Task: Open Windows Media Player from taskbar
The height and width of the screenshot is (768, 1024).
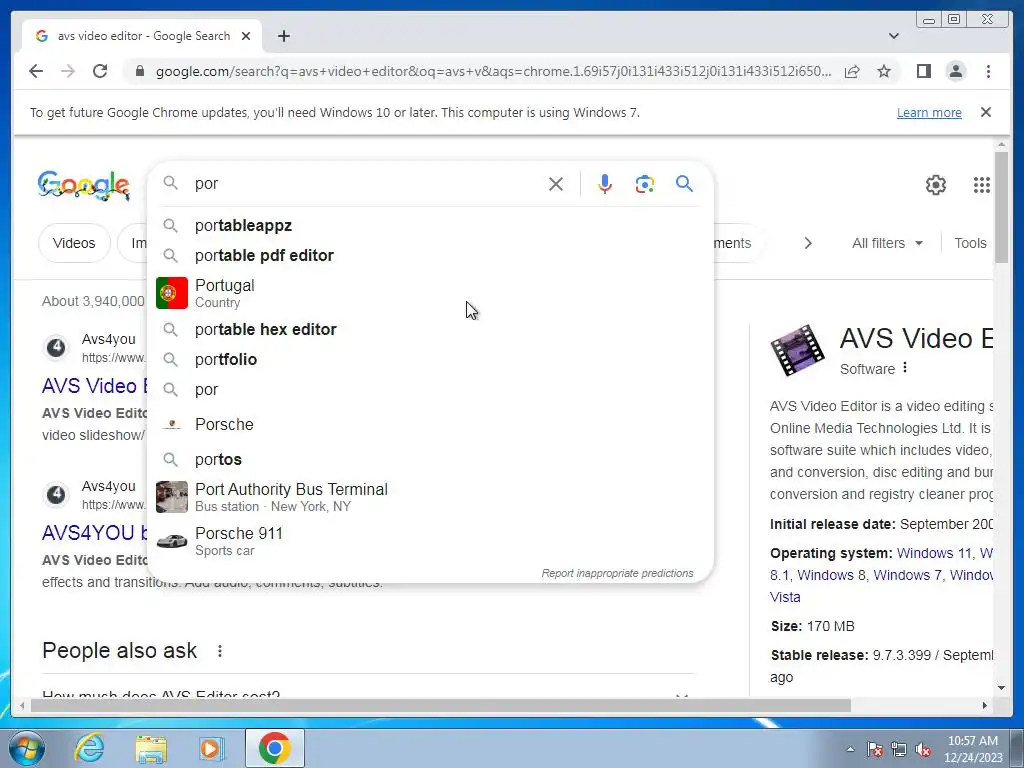Action: click(211, 748)
